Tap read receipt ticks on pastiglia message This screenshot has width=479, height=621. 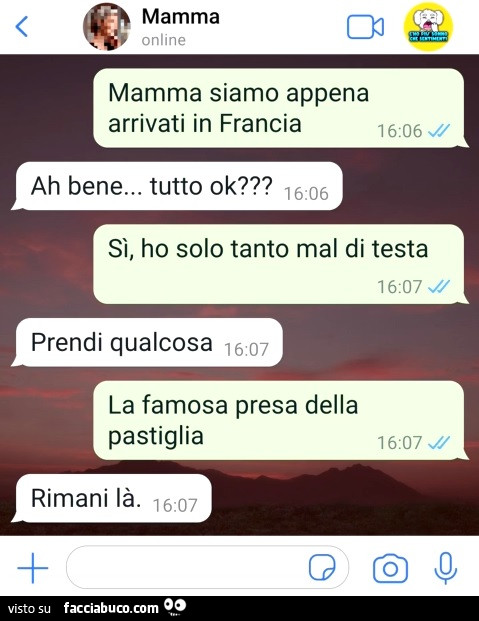pyautogui.click(x=439, y=442)
